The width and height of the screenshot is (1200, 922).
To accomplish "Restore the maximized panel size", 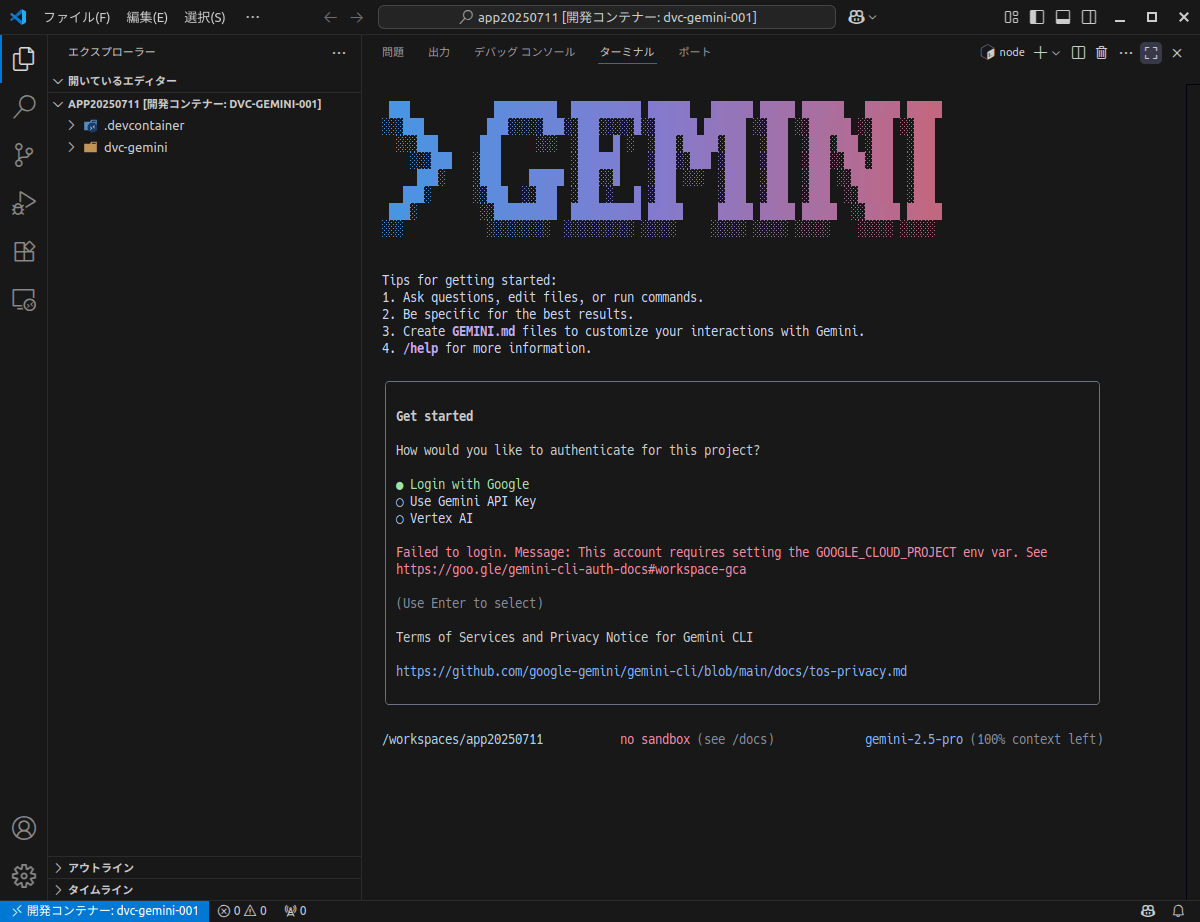I will point(1151,52).
